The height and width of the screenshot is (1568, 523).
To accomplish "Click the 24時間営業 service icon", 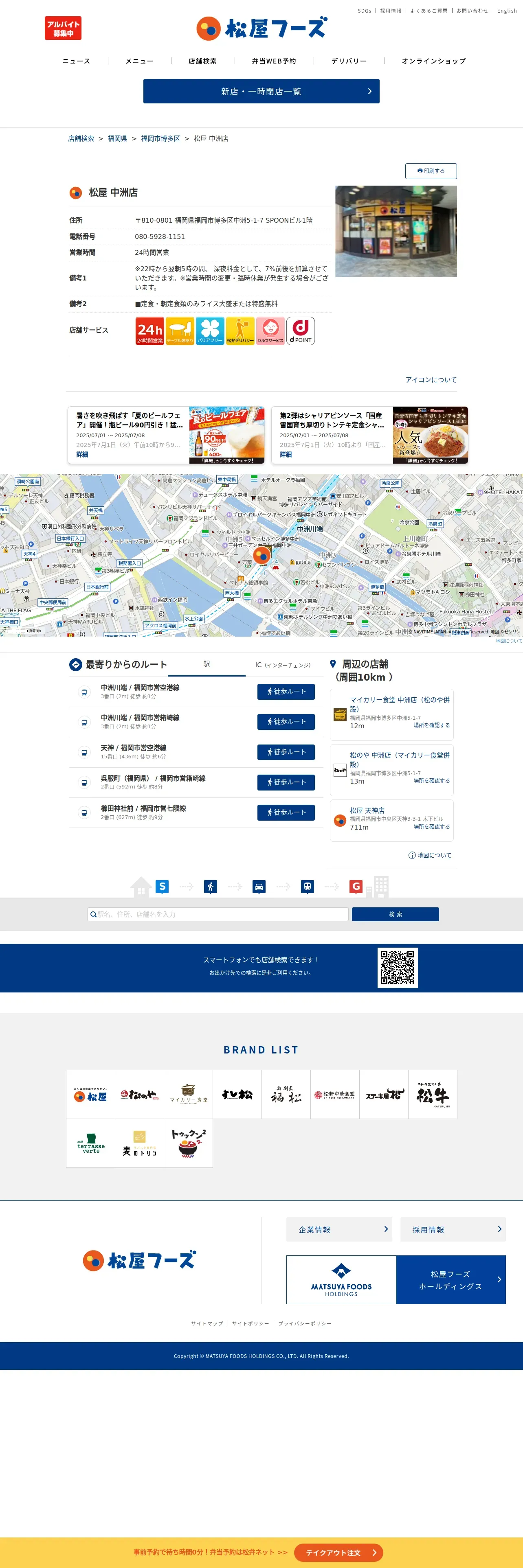I will pyautogui.click(x=150, y=331).
